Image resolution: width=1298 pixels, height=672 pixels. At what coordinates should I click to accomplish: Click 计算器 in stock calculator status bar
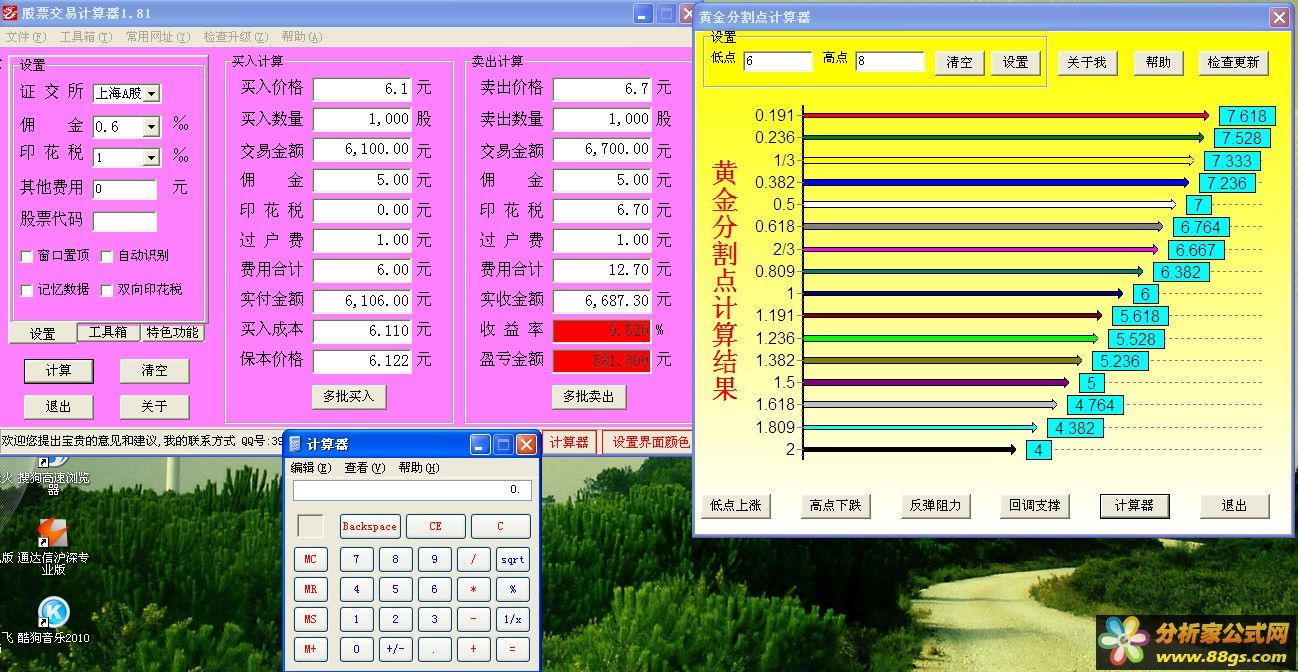pos(570,442)
